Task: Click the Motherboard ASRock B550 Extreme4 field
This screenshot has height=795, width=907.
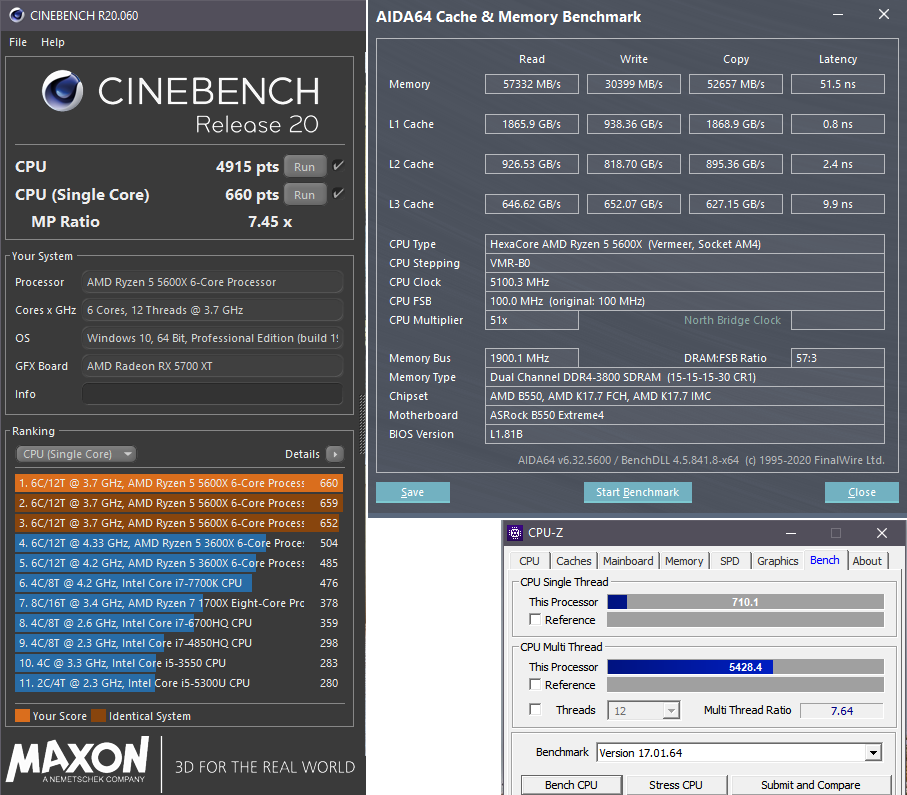Action: pos(684,415)
